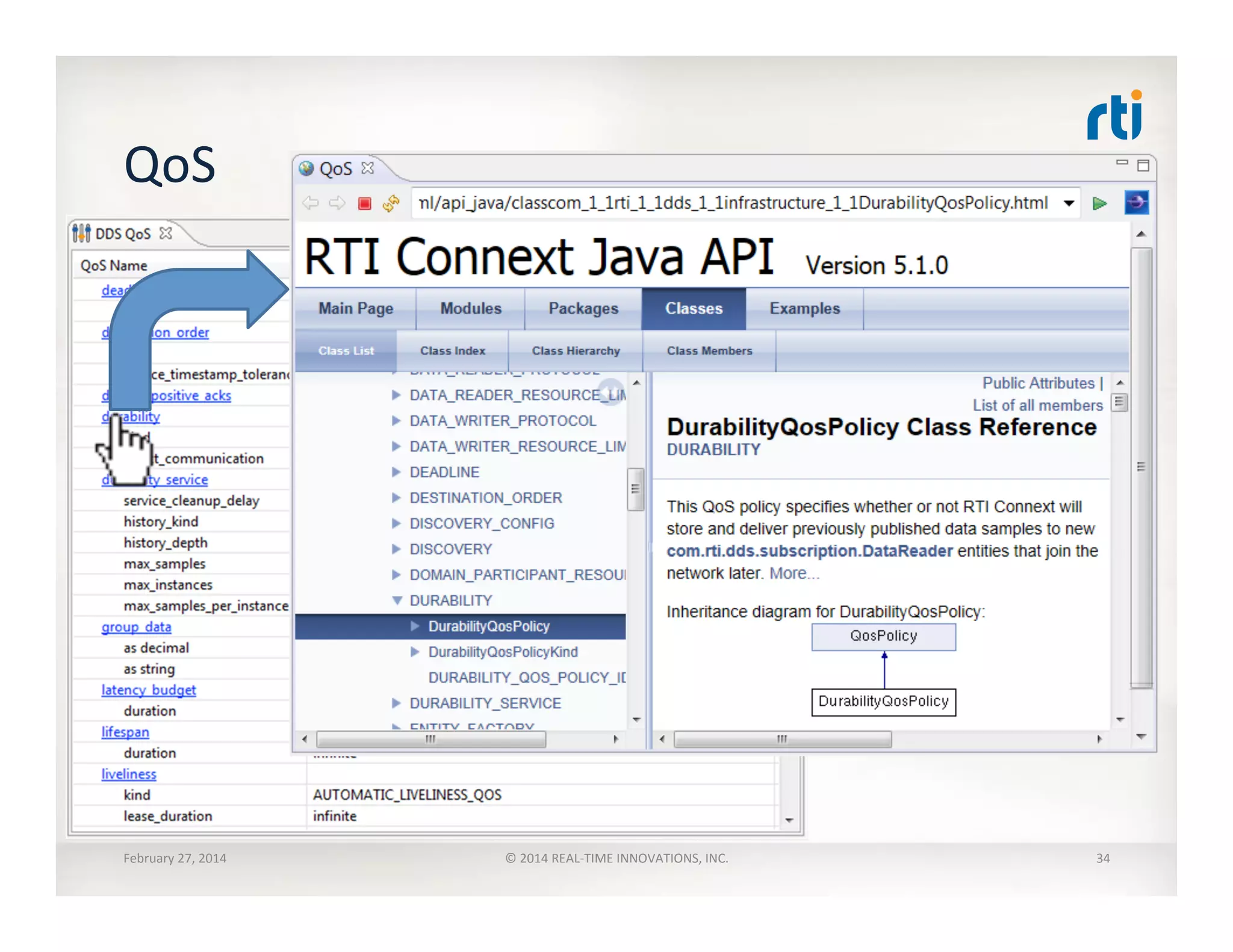Image resolution: width=1233 pixels, height=952 pixels.
Task: Click the latency_budget link
Action: [x=149, y=690]
